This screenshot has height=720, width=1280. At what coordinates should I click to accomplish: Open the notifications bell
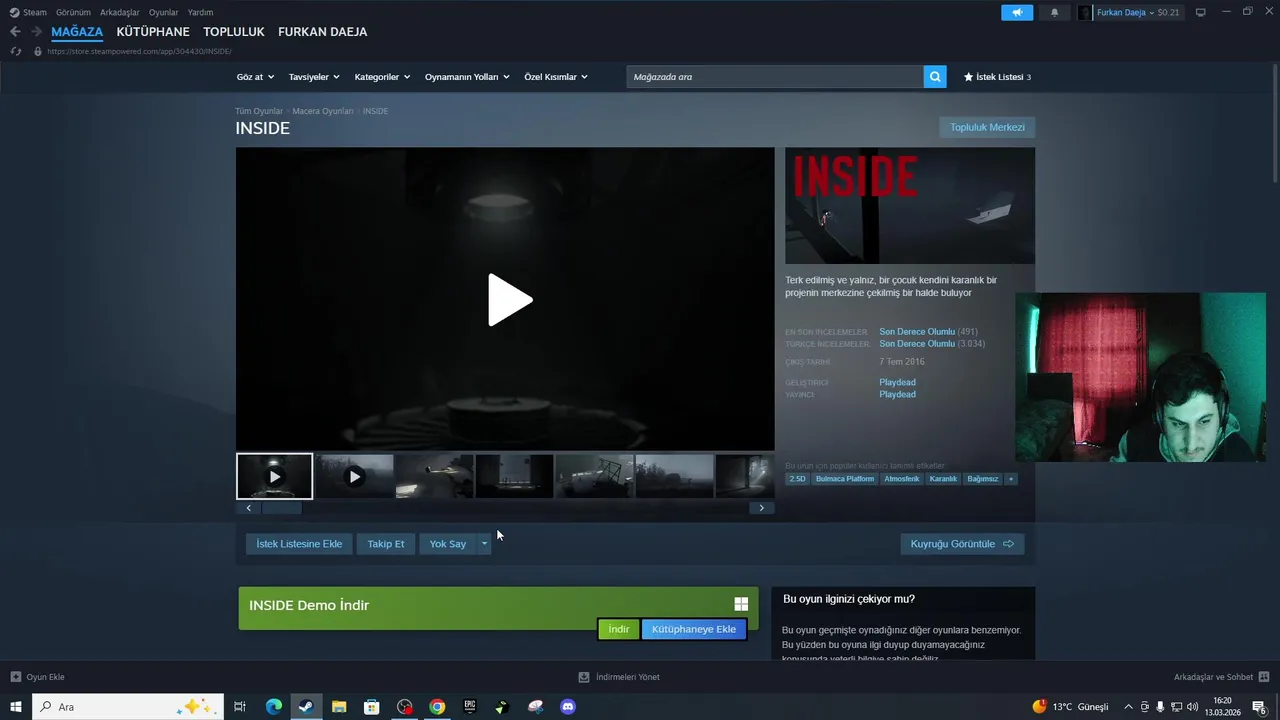1054,12
